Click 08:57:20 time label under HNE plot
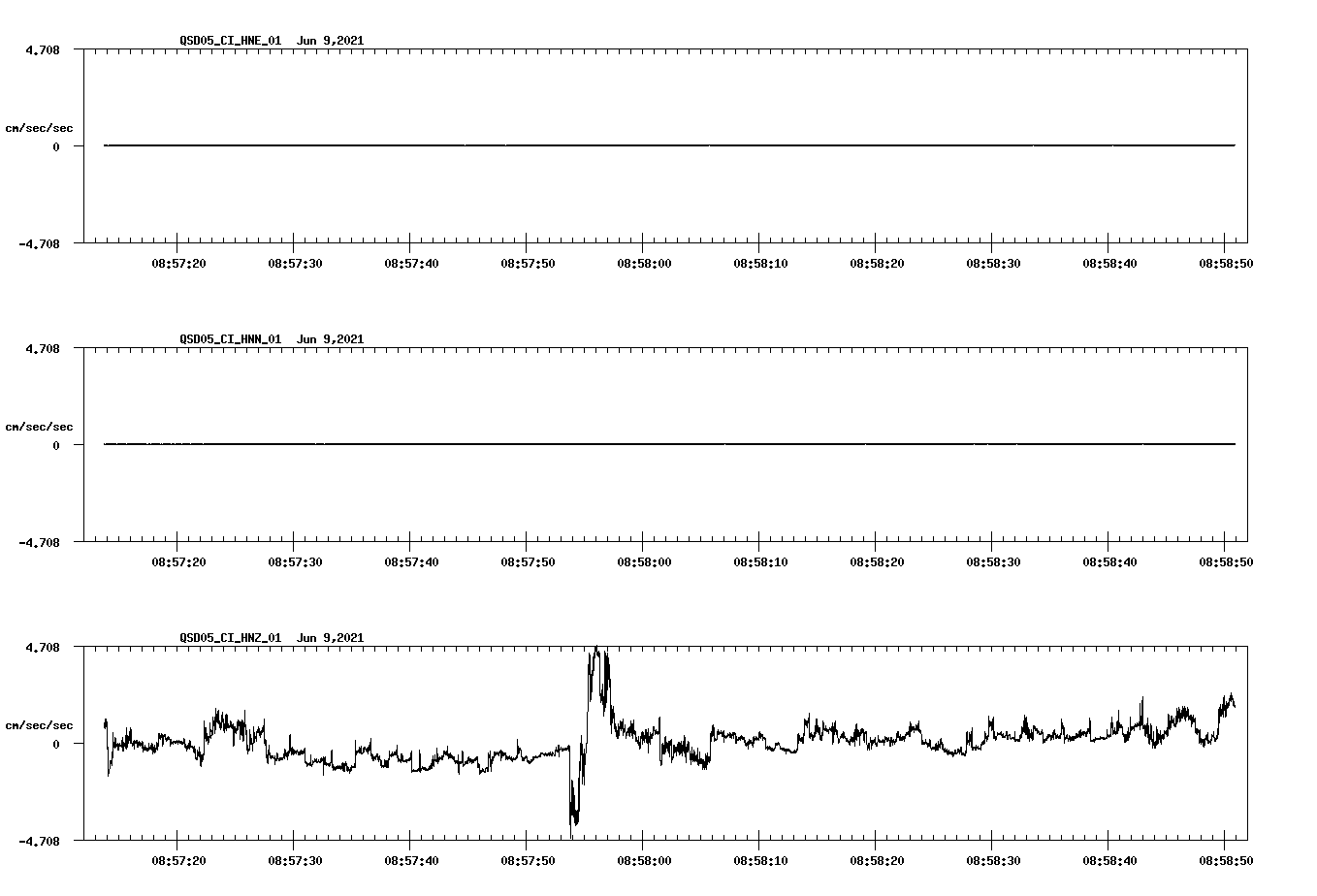 point(178,263)
